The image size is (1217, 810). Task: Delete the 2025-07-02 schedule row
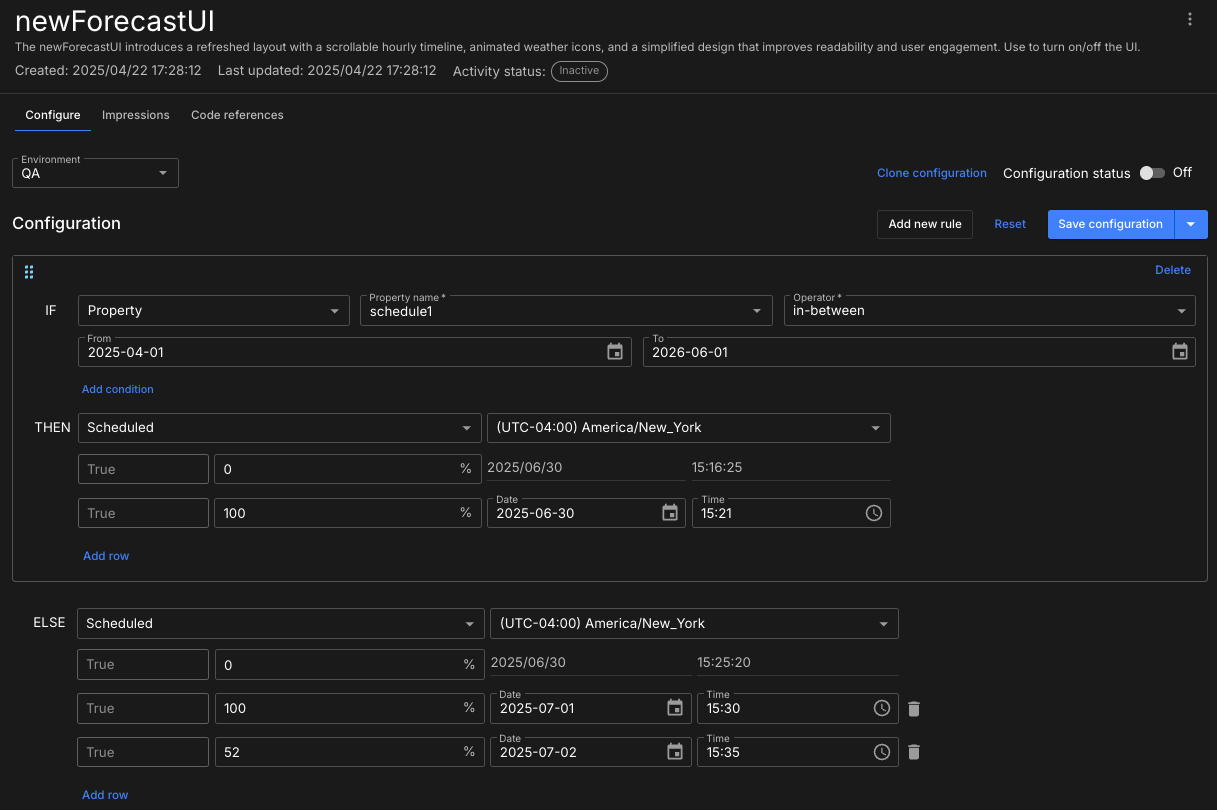click(x=914, y=752)
